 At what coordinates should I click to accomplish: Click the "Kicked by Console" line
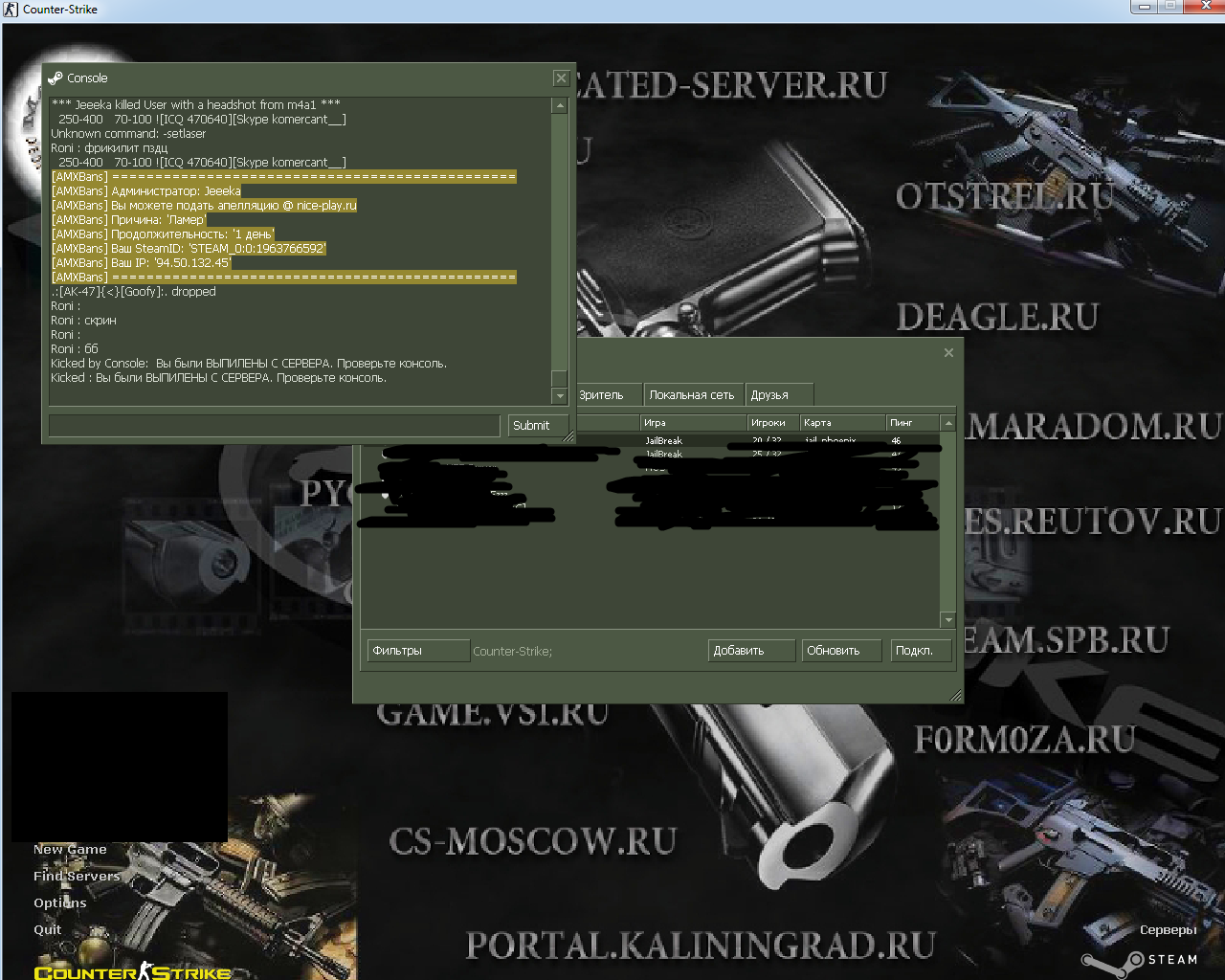[x=249, y=364]
